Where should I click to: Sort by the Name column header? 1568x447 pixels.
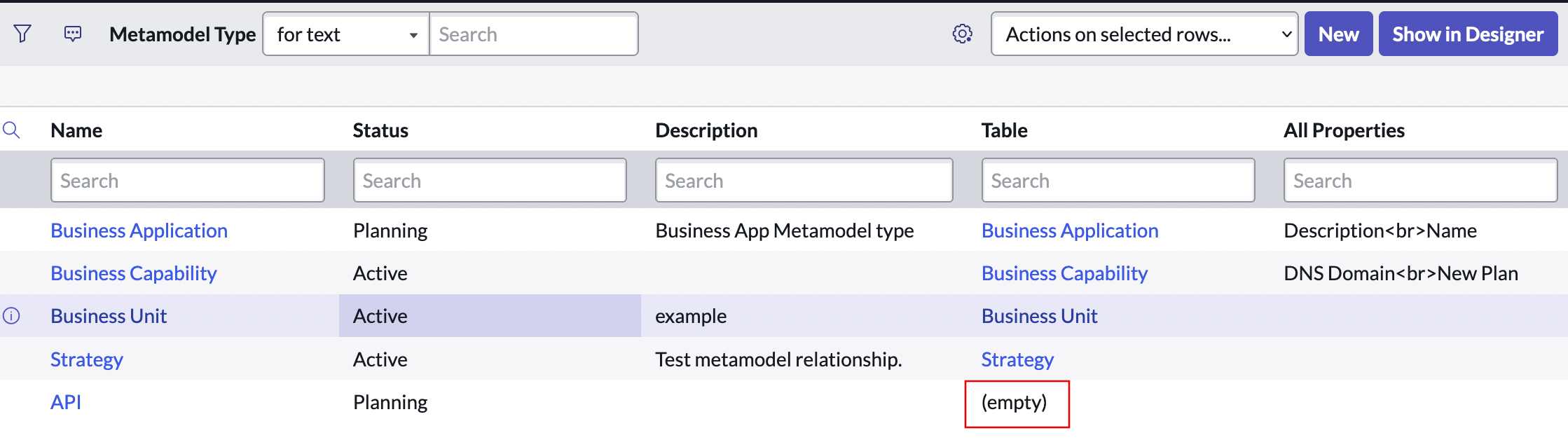76,130
